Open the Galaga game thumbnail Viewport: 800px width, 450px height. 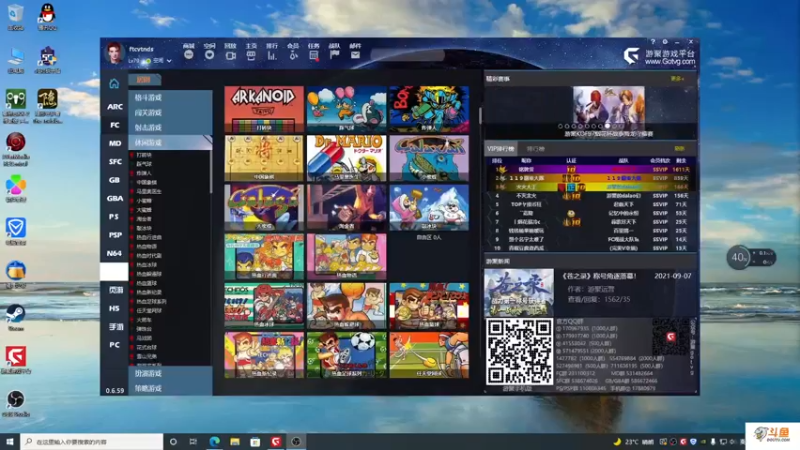tap(264, 208)
